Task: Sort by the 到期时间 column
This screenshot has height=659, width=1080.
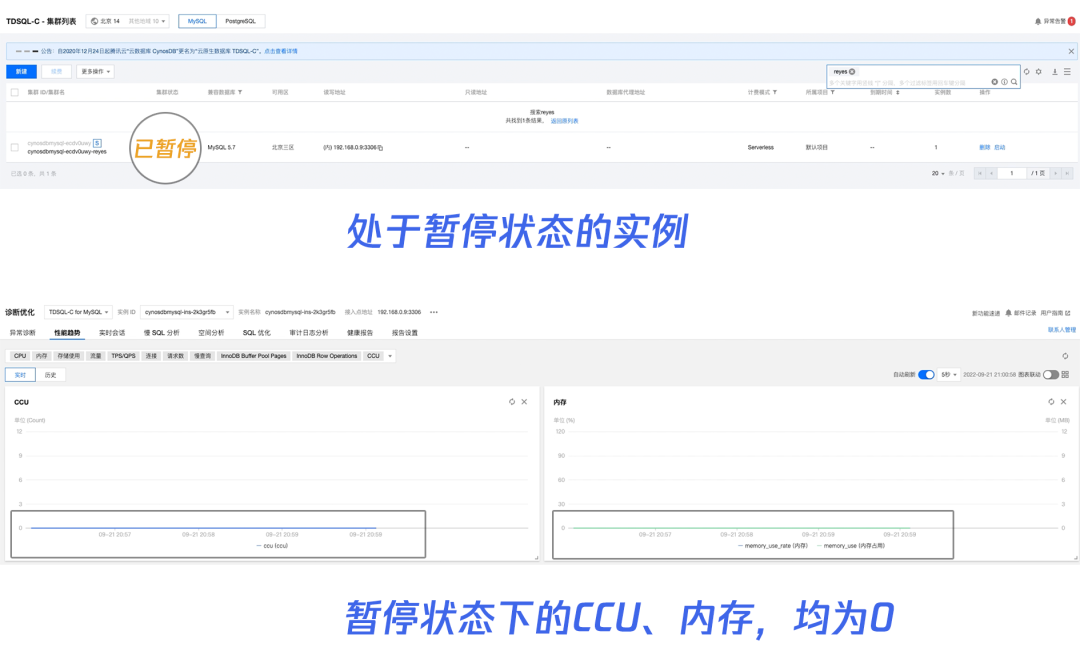Action: (x=897, y=92)
